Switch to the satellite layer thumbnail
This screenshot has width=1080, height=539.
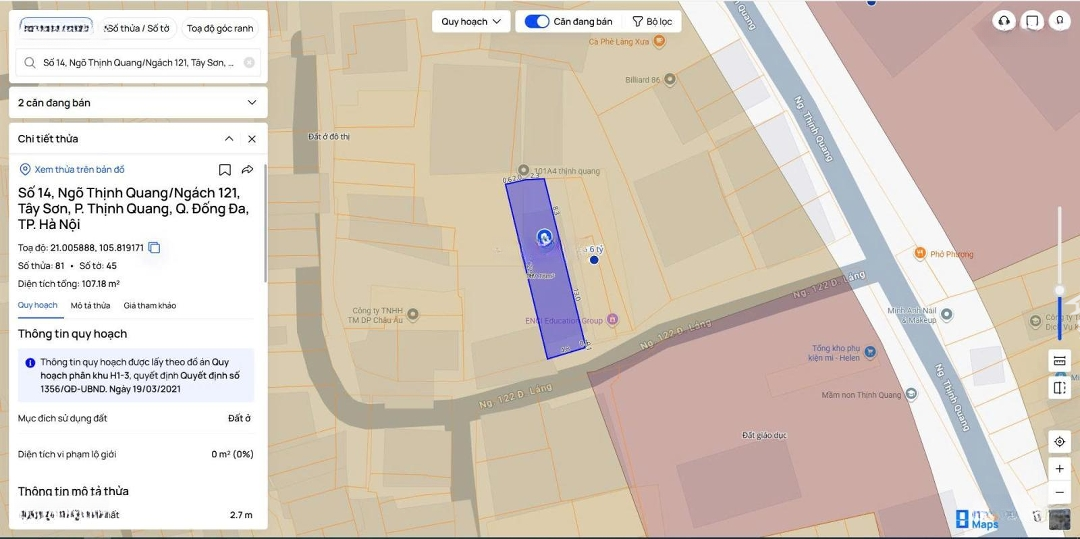[x=1059, y=518]
